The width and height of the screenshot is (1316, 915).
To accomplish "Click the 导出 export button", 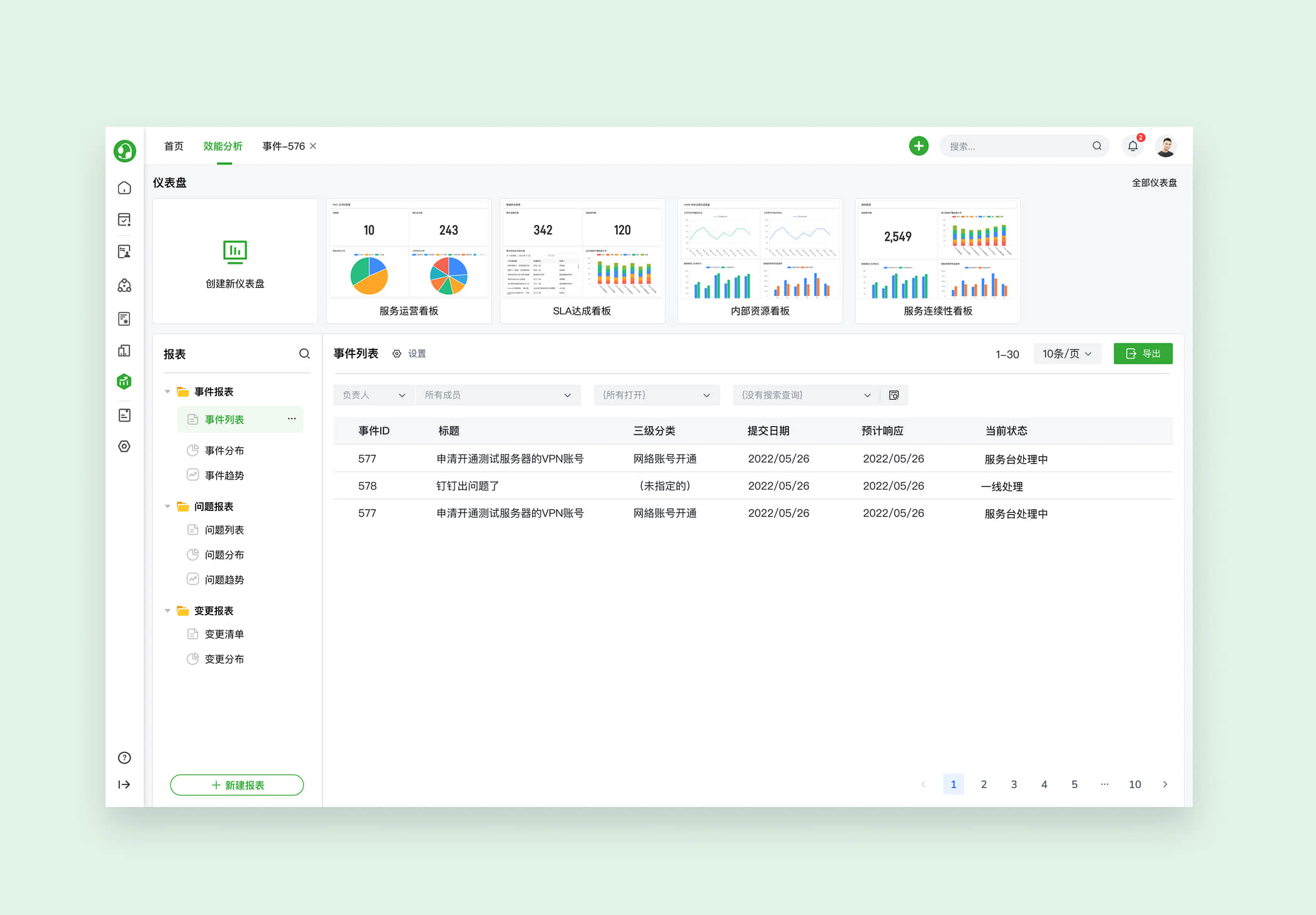I will point(1143,354).
